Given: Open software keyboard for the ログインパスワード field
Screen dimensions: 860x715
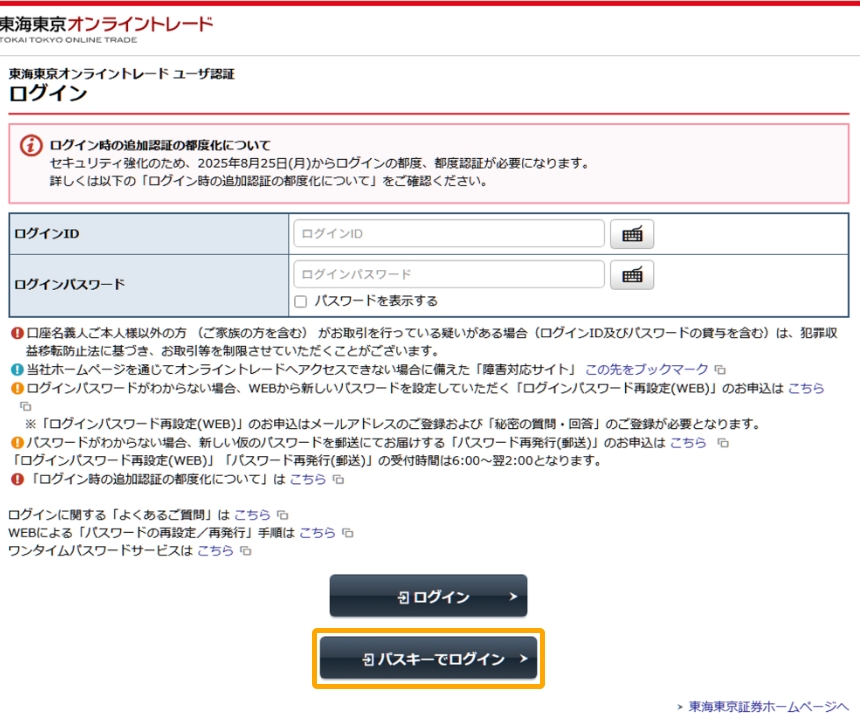Looking at the screenshot, I should point(631,274).
